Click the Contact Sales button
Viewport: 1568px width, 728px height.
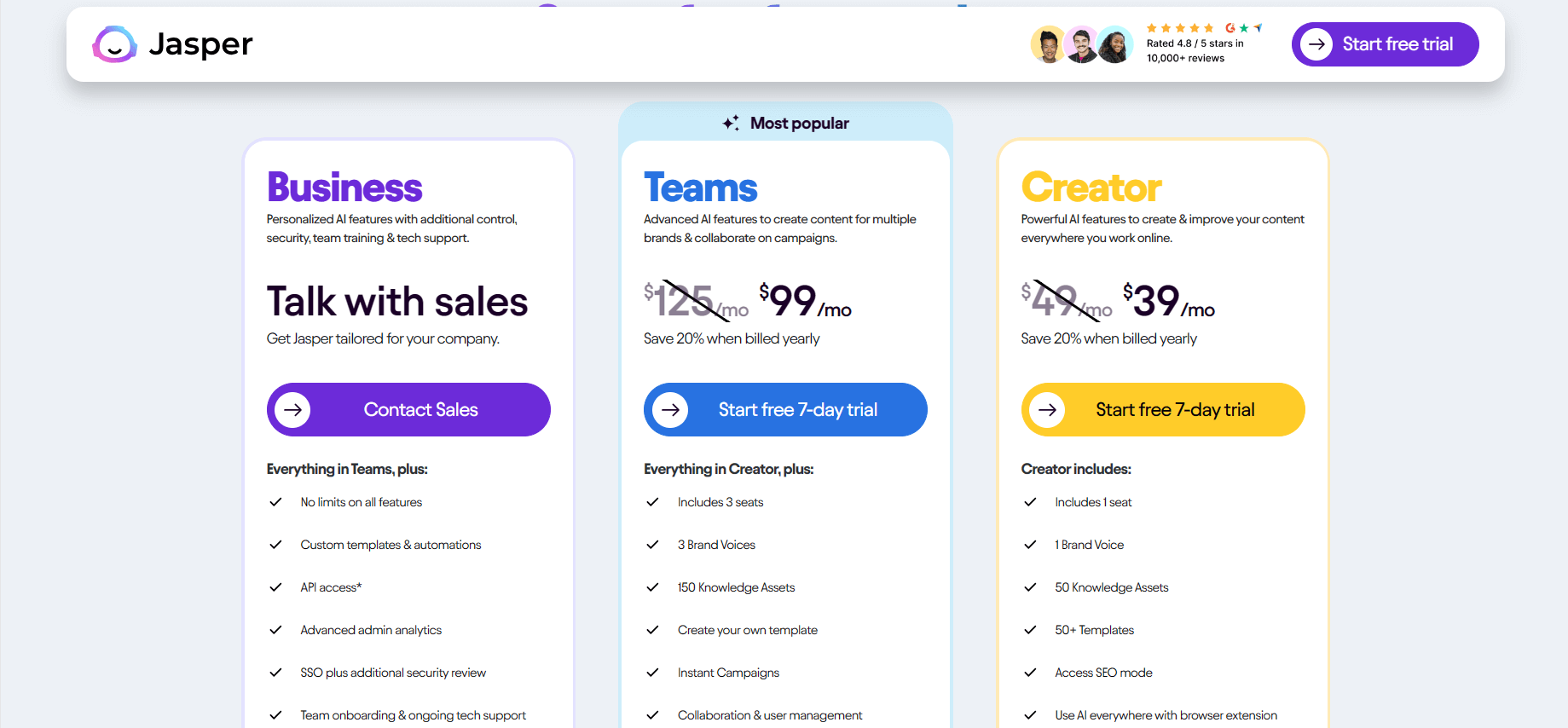(x=408, y=409)
